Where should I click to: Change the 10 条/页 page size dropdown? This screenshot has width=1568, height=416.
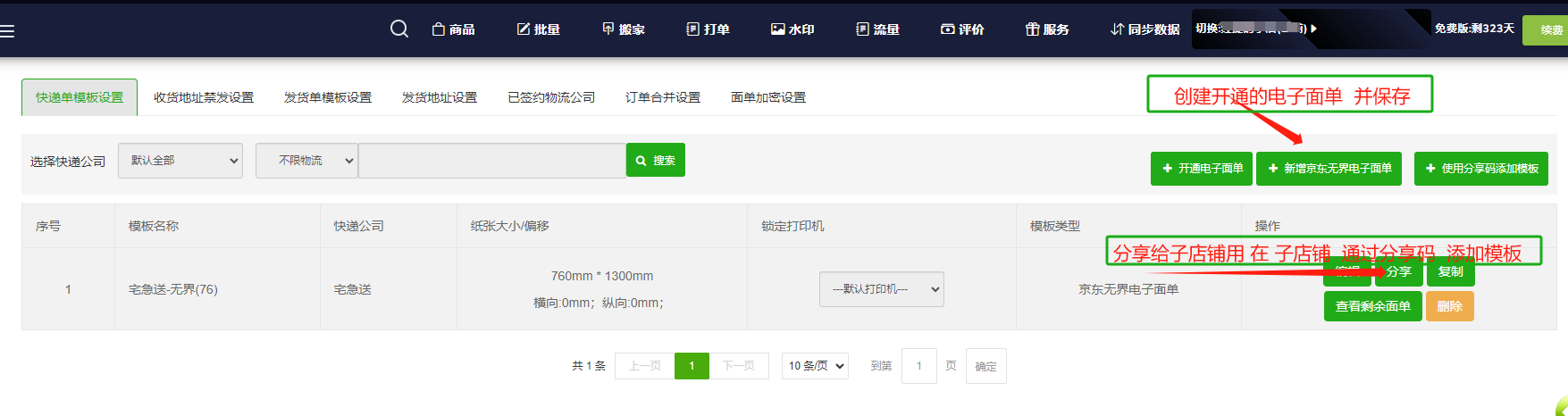pyautogui.click(x=815, y=366)
